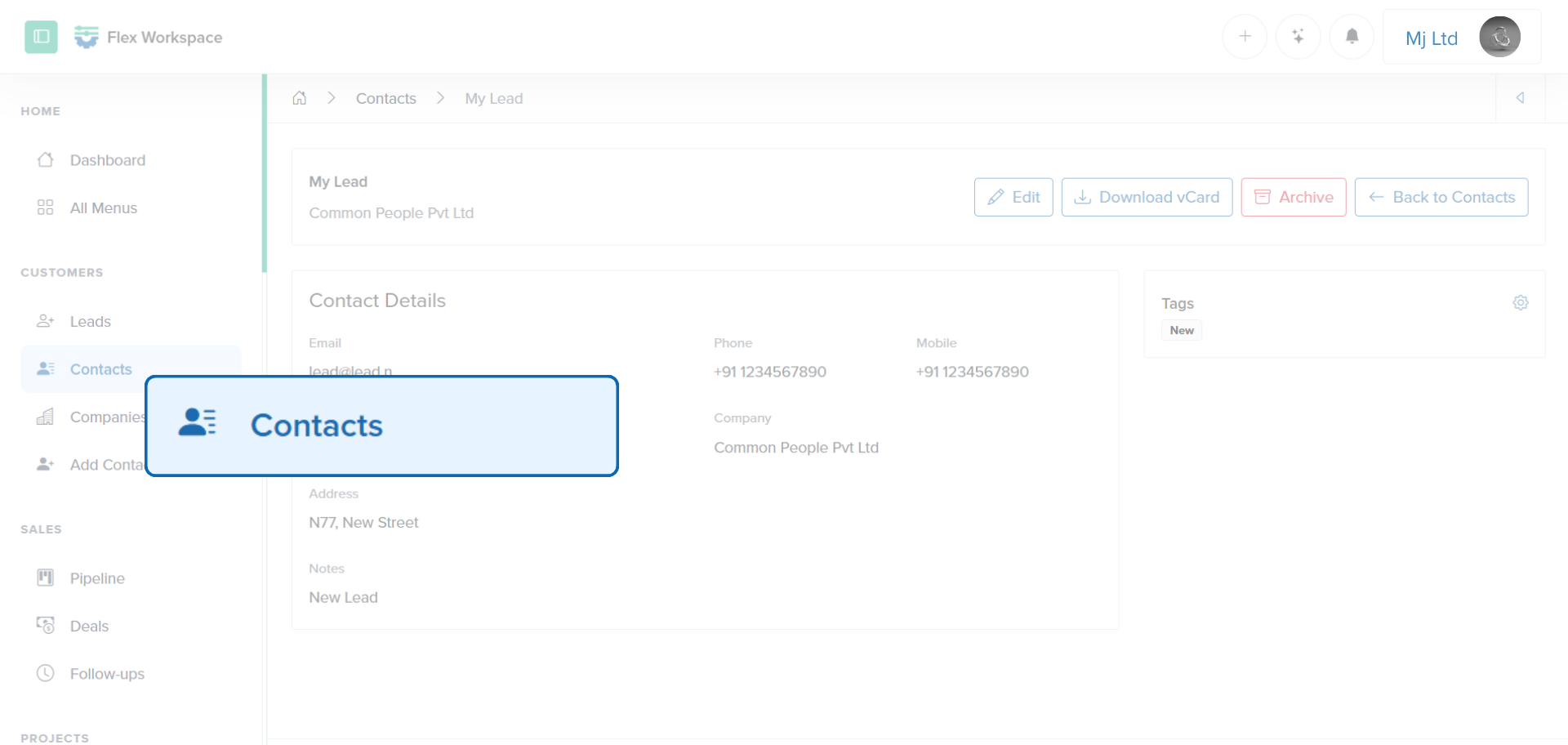Image resolution: width=1568 pixels, height=745 pixels.
Task: Click the home breadcrumb icon
Action: click(299, 97)
